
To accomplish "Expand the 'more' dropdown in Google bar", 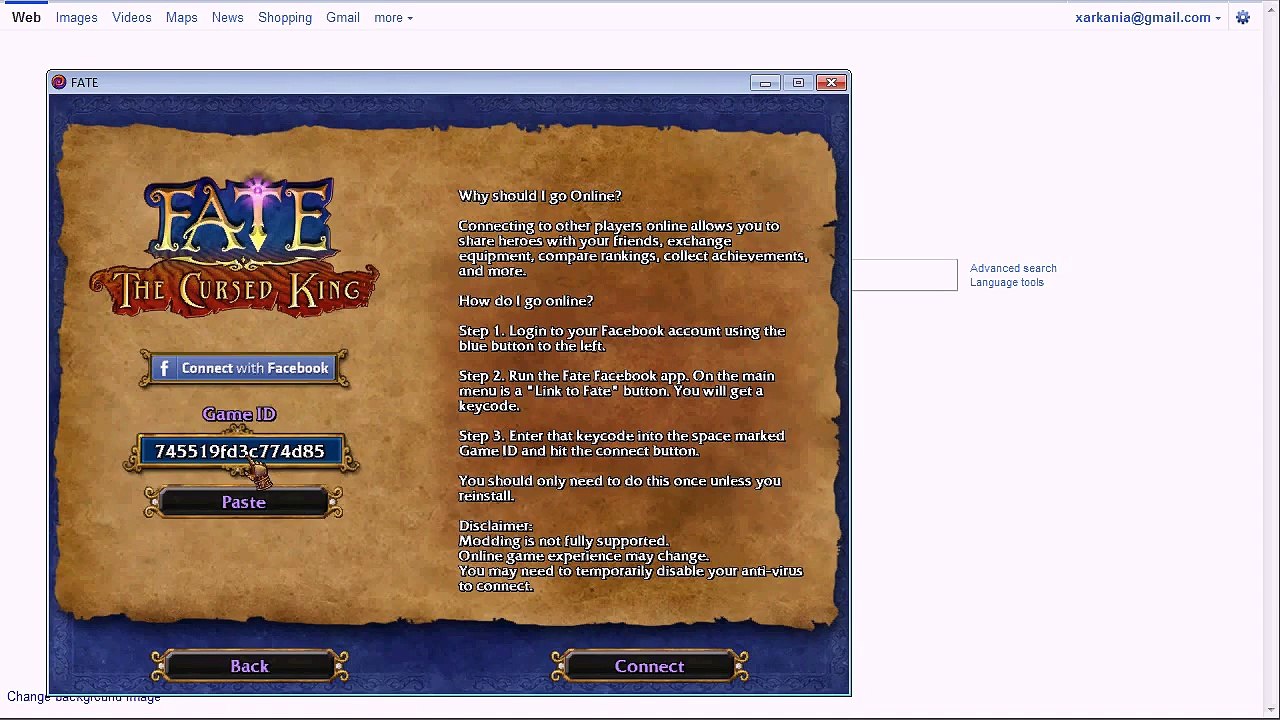I will point(393,17).
